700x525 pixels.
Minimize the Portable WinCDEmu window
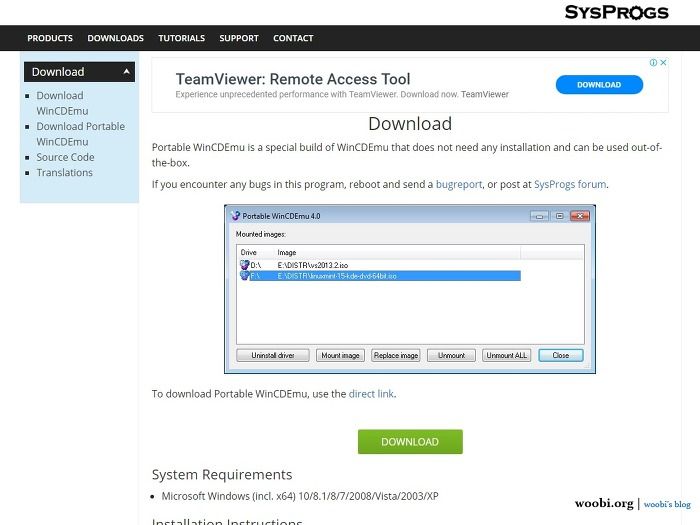click(540, 217)
